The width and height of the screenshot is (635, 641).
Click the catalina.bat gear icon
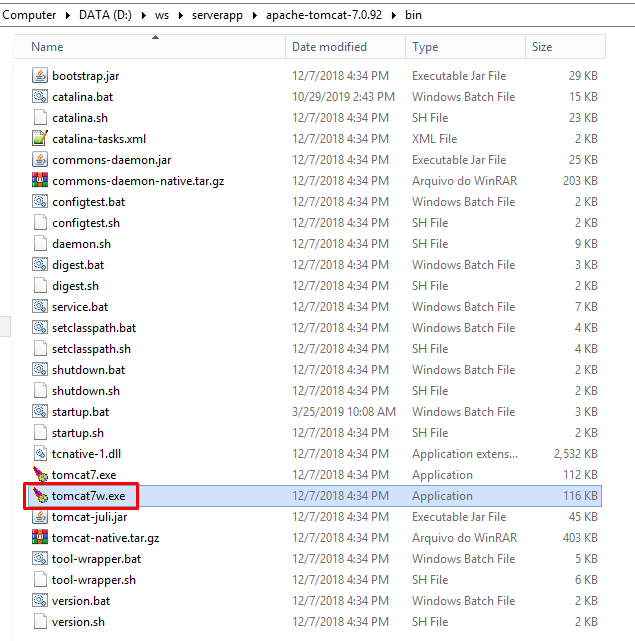[40, 96]
